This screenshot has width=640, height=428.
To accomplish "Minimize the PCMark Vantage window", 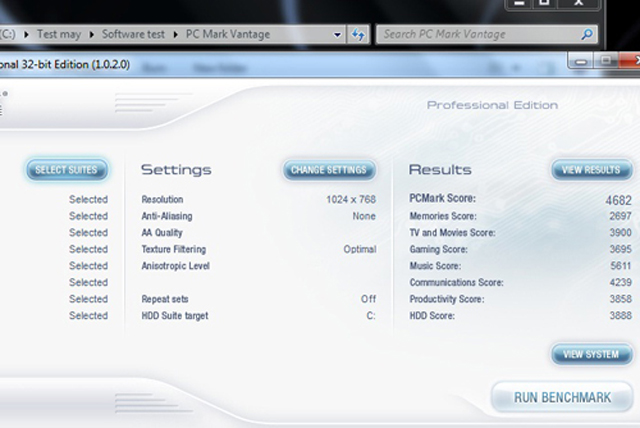I will click(581, 62).
